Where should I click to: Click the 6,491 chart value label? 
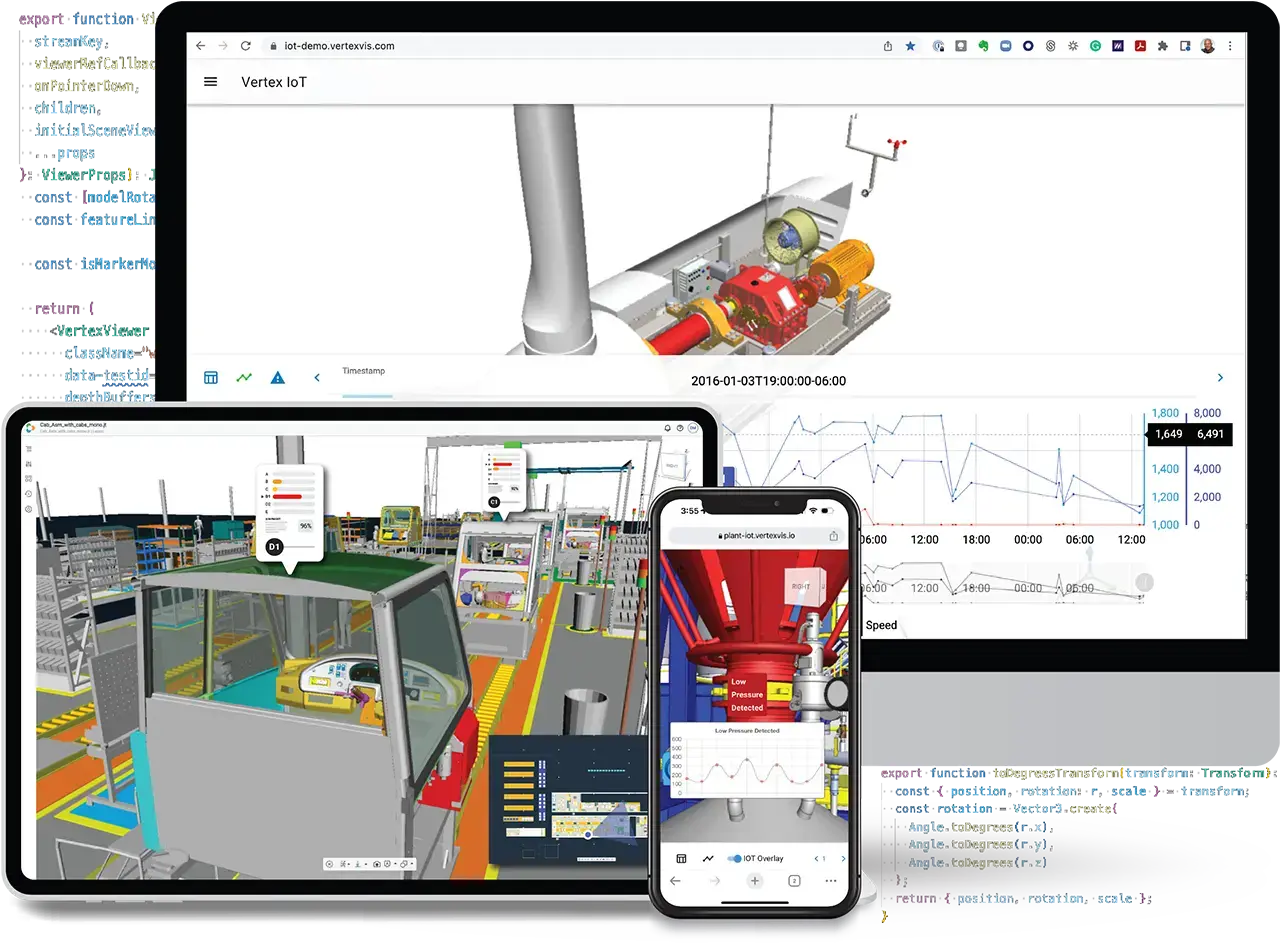click(1209, 434)
